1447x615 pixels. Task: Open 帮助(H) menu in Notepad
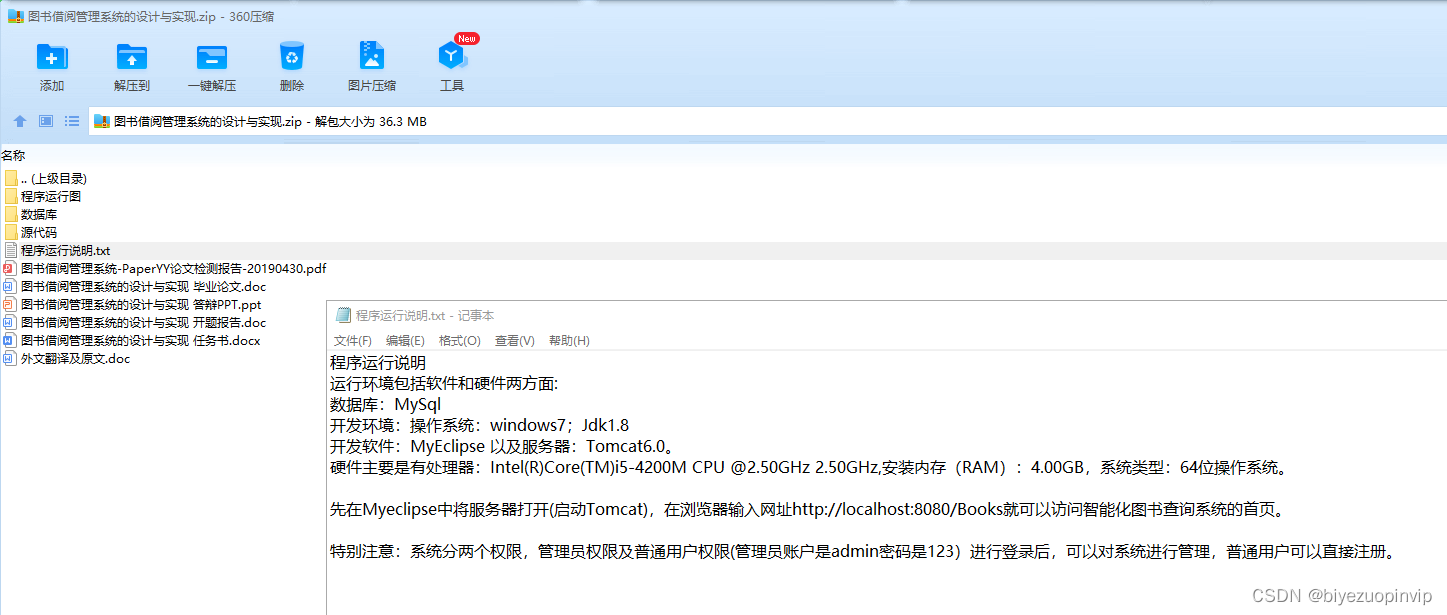tap(569, 341)
